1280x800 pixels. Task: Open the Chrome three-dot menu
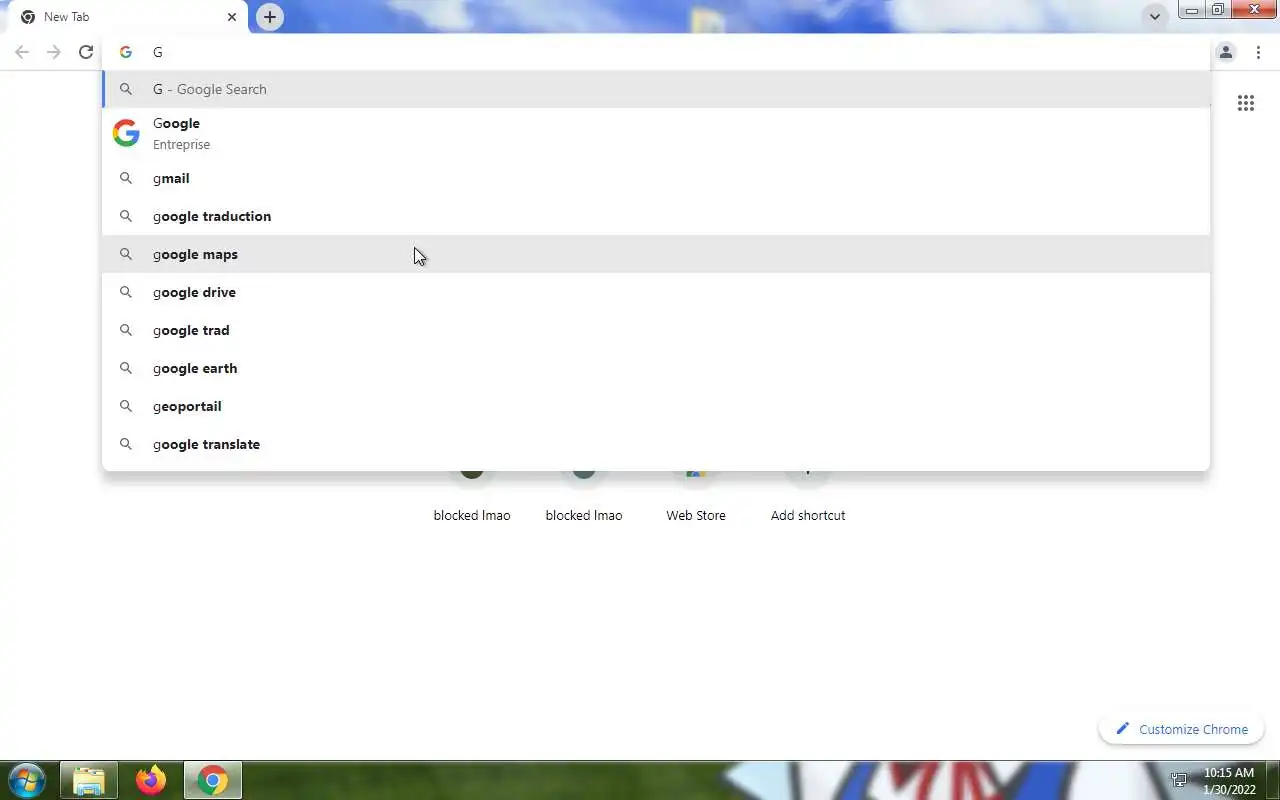tap(1258, 52)
